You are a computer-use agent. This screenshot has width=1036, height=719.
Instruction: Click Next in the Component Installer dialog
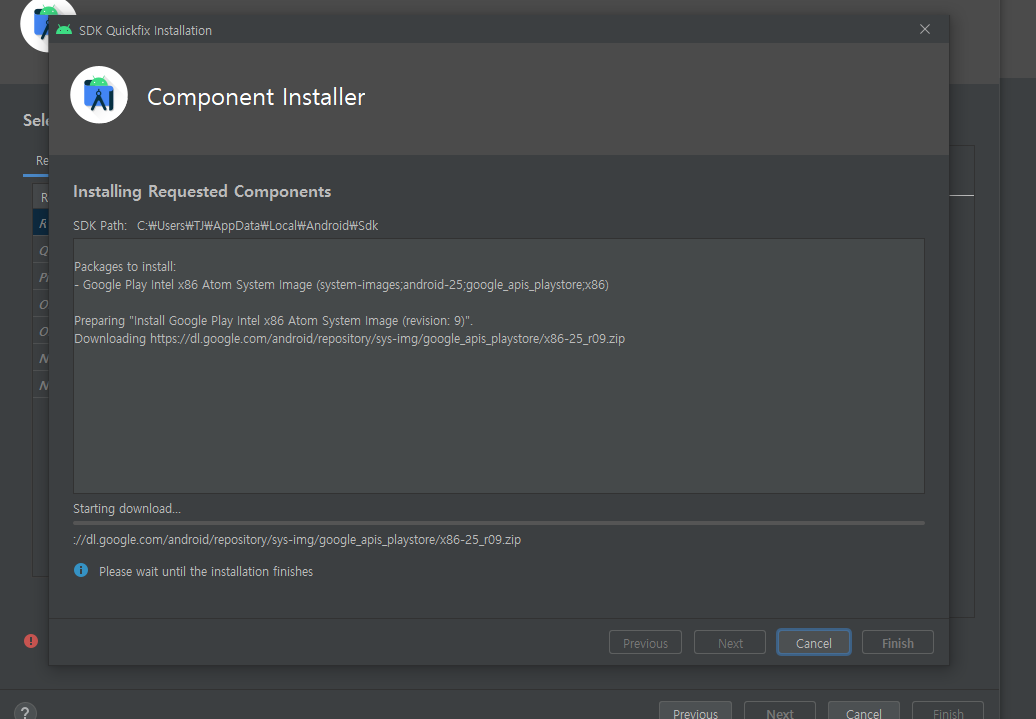[729, 642]
